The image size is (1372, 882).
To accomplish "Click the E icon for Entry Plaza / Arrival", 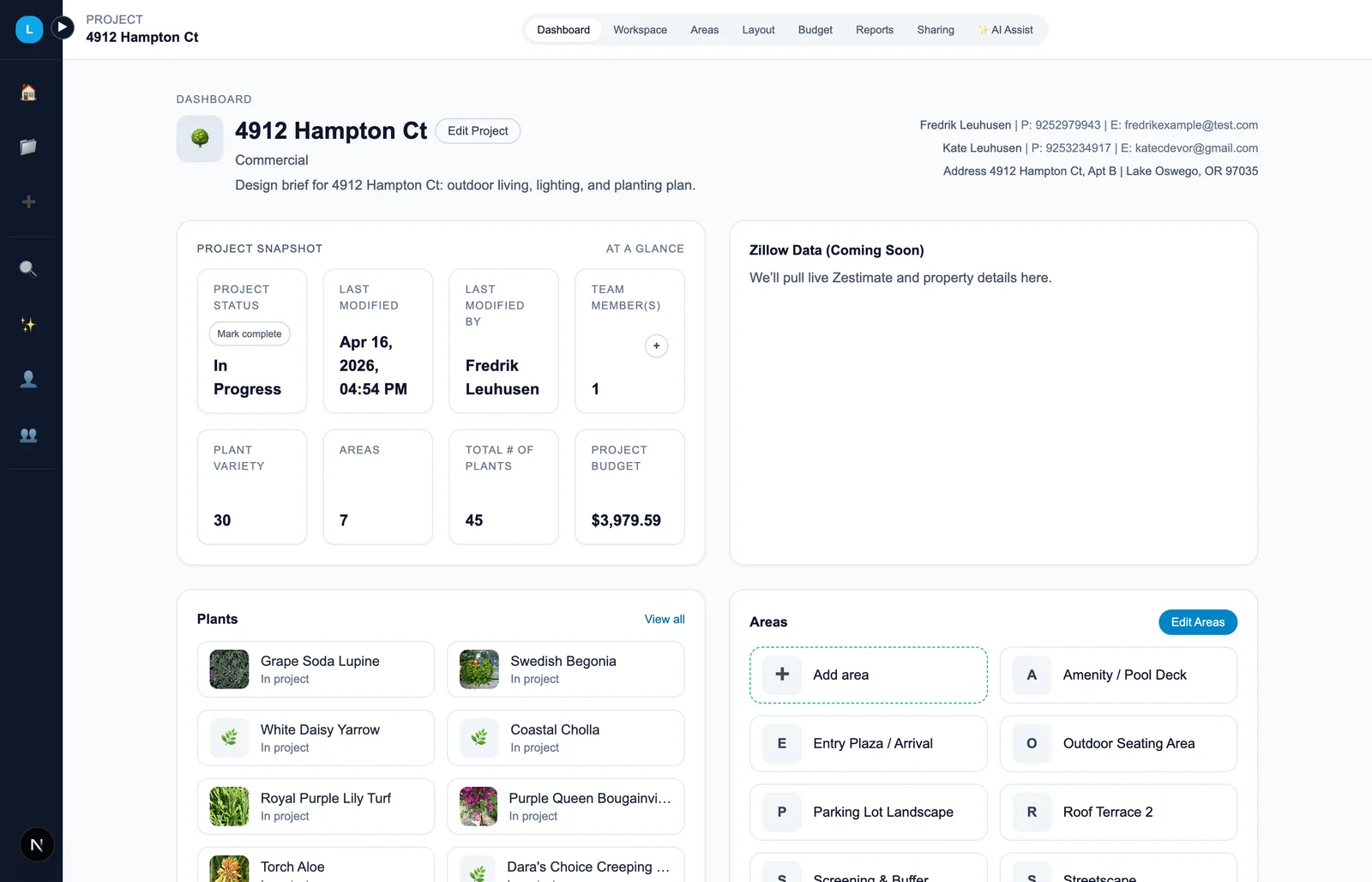I will (782, 743).
